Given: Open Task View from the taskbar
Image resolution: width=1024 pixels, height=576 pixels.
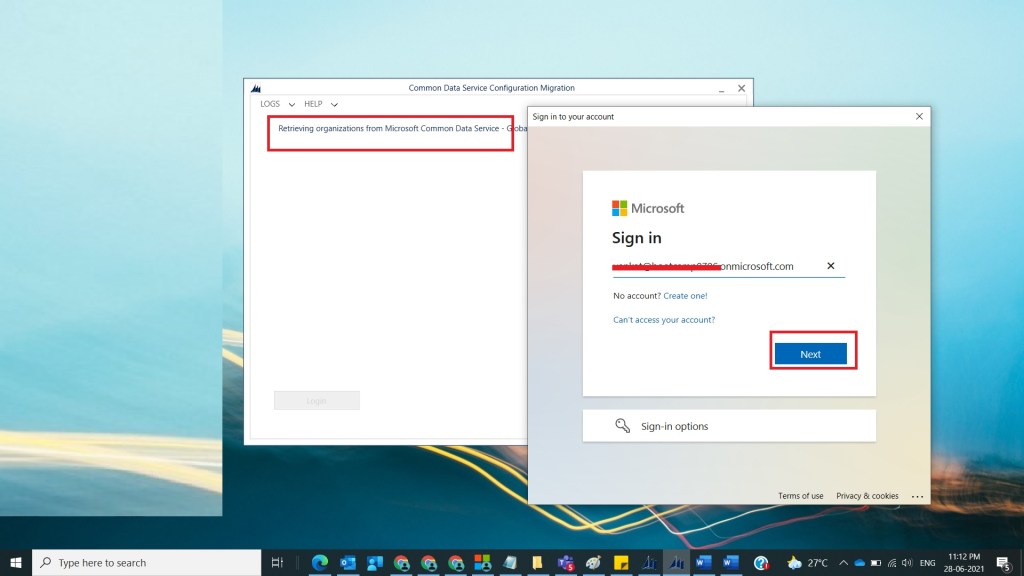Looking at the screenshot, I should [x=278, y=563].
